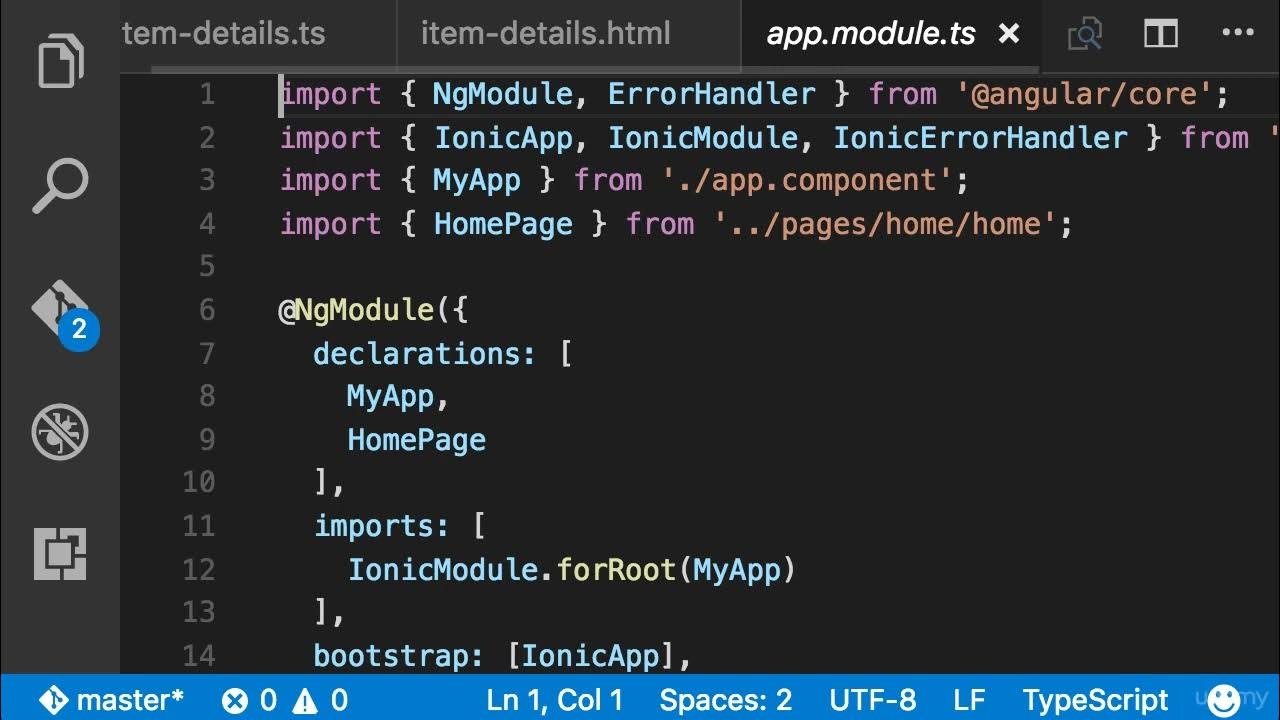Open the Explorer files view
1280x720 pixels.
(x=61, y=61)
